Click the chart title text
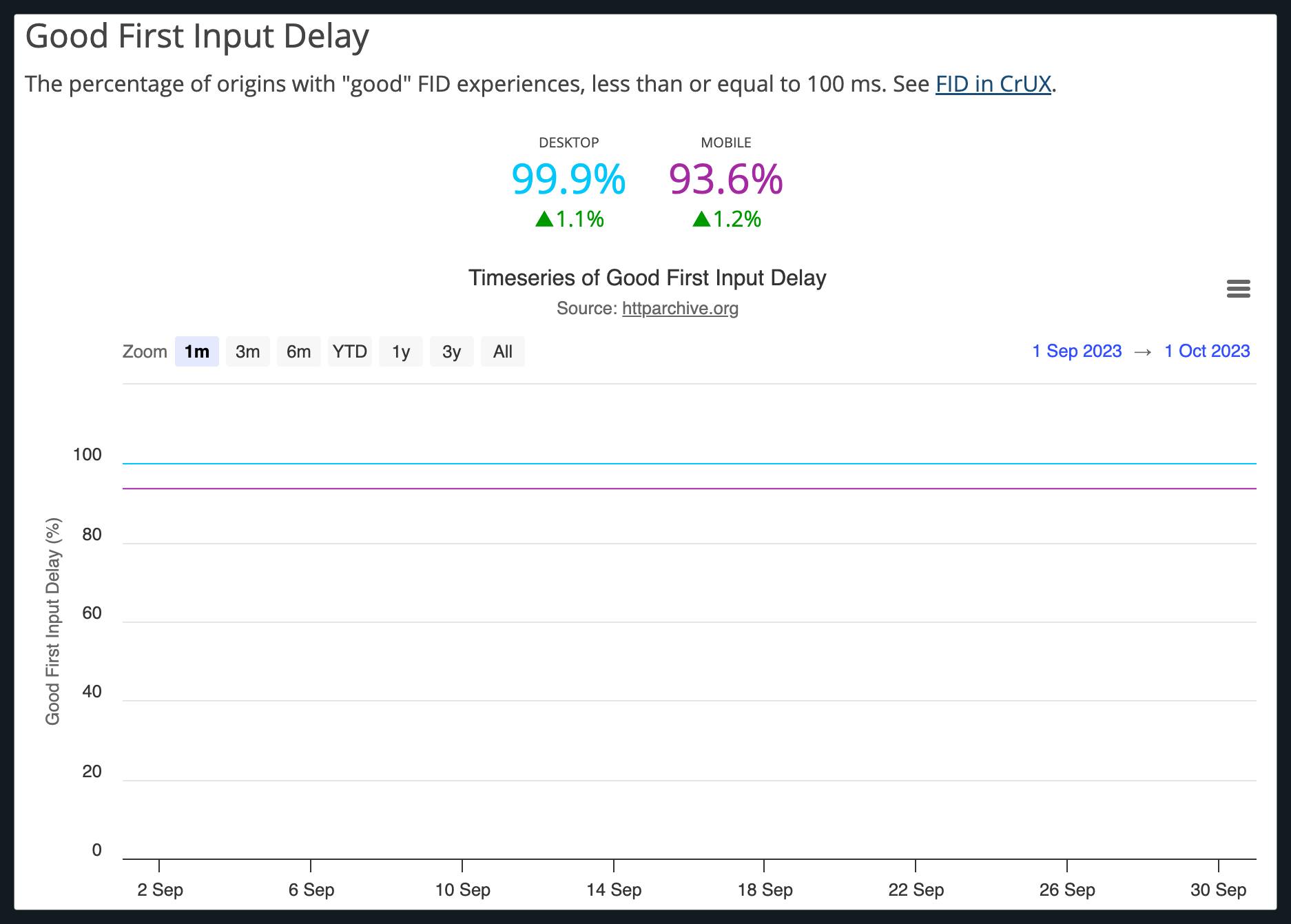 [x=647, y=278]
